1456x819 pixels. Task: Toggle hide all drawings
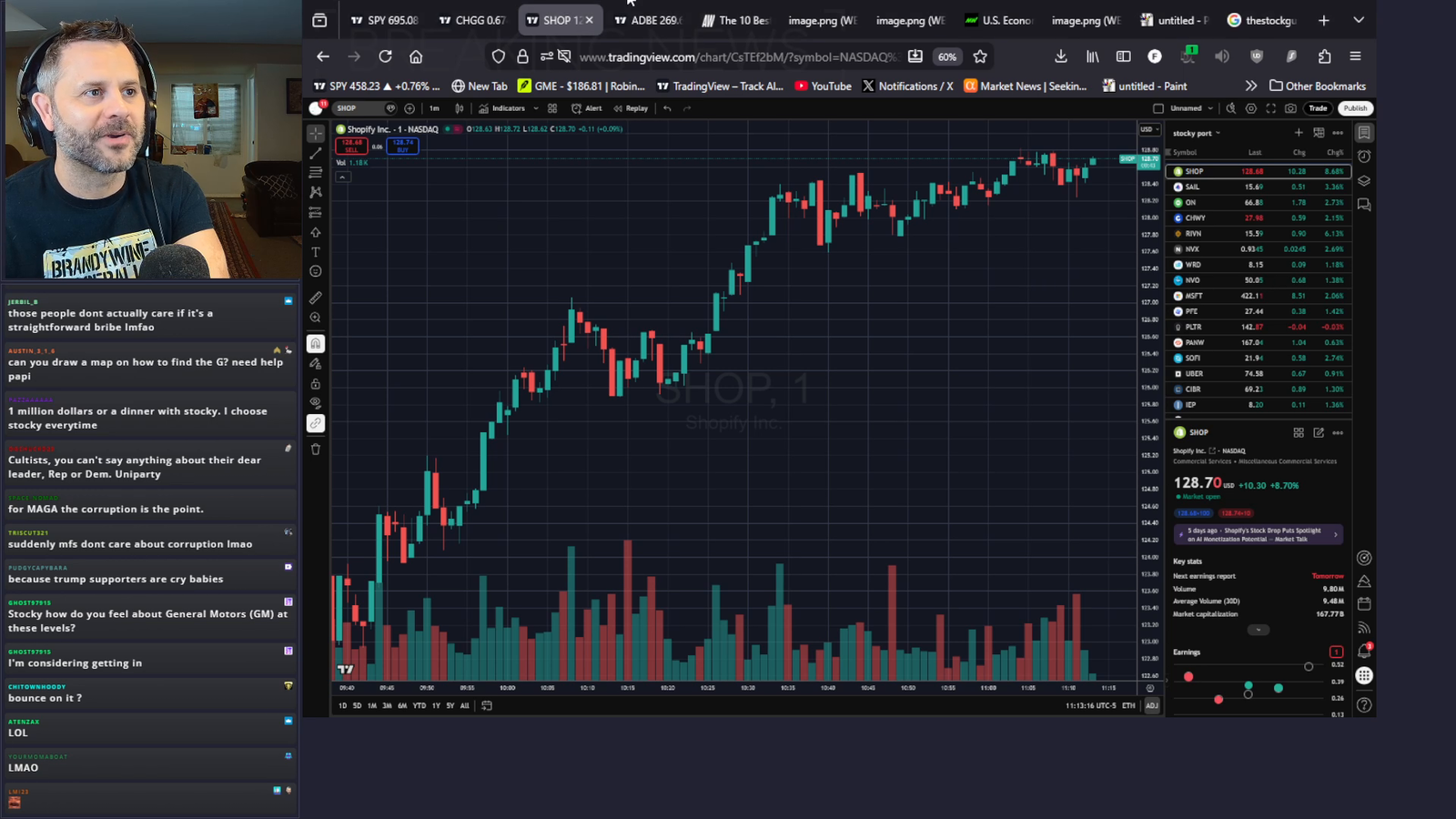[x=316, y=403]
